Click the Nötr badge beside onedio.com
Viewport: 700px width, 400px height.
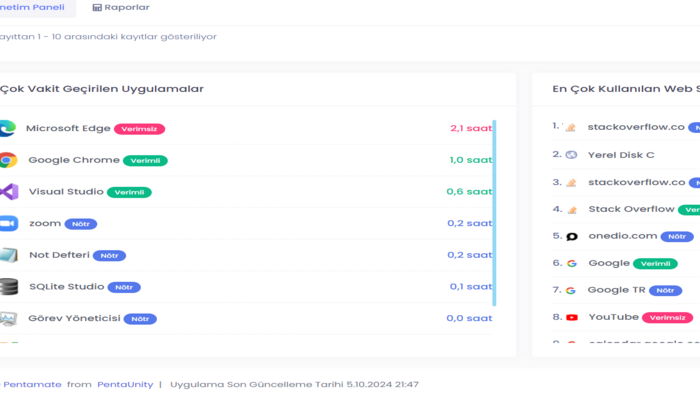[x=677, y=237]
